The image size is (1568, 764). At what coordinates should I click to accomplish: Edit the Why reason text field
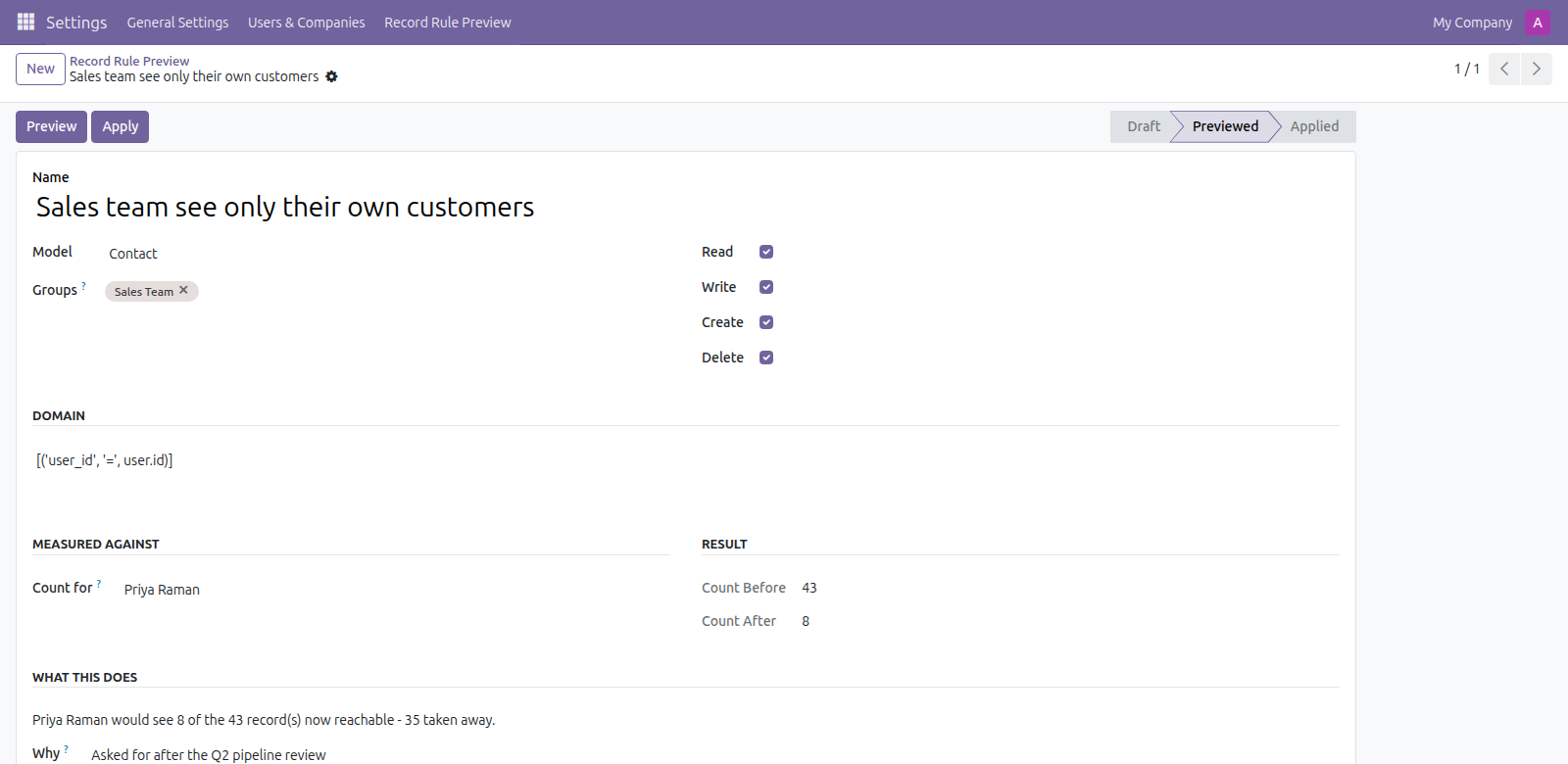713,754
